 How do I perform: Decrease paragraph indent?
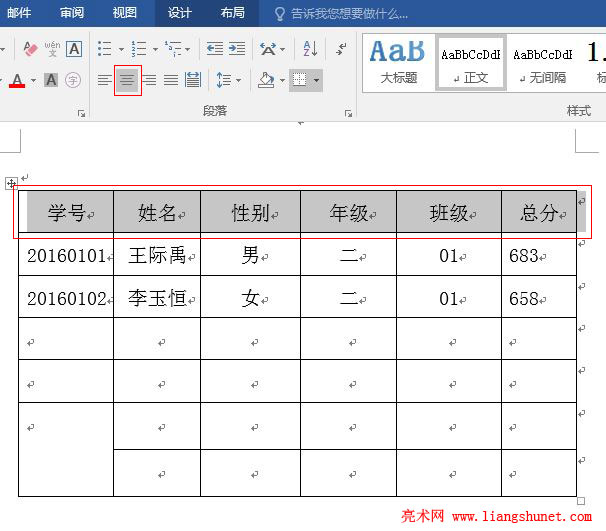tap(214, 49)
